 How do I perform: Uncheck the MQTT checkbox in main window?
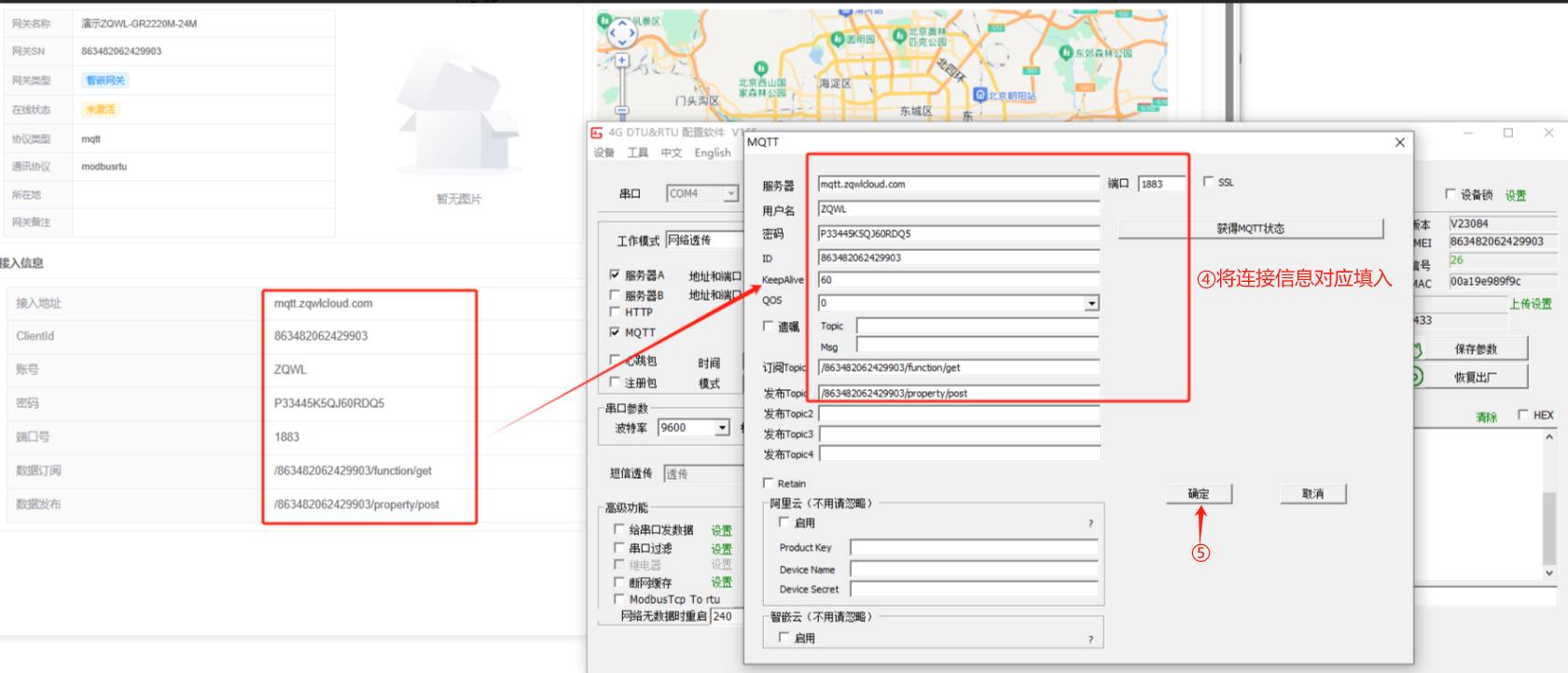click(x=615, y=331)
